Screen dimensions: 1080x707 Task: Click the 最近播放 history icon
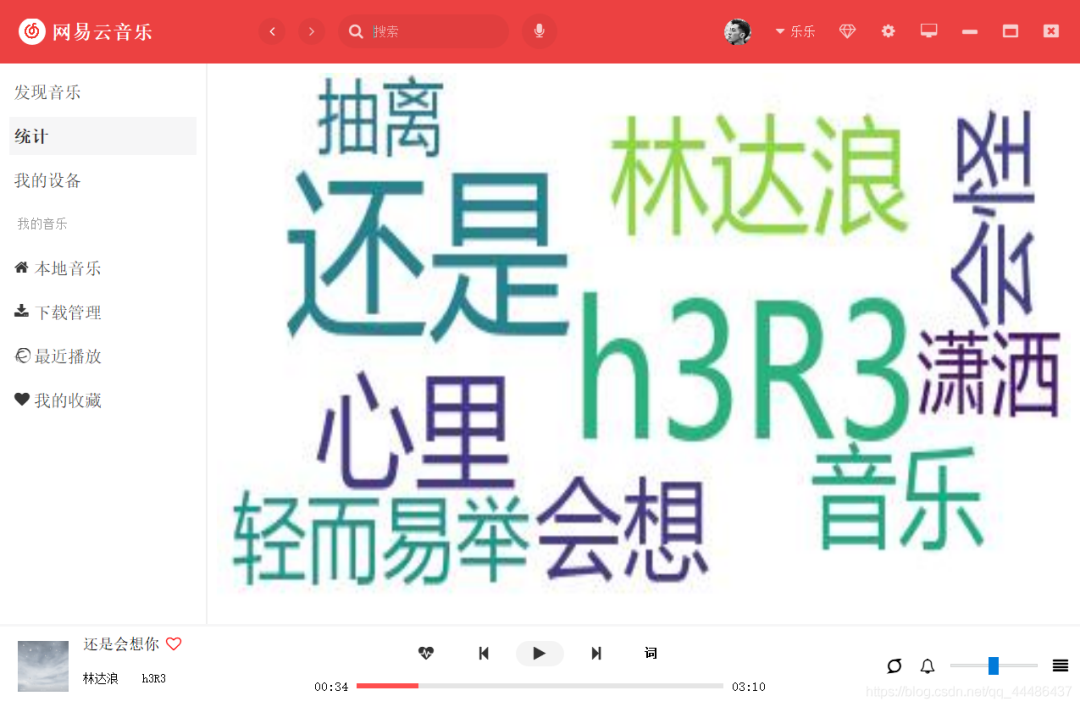[x=22, y=356]
